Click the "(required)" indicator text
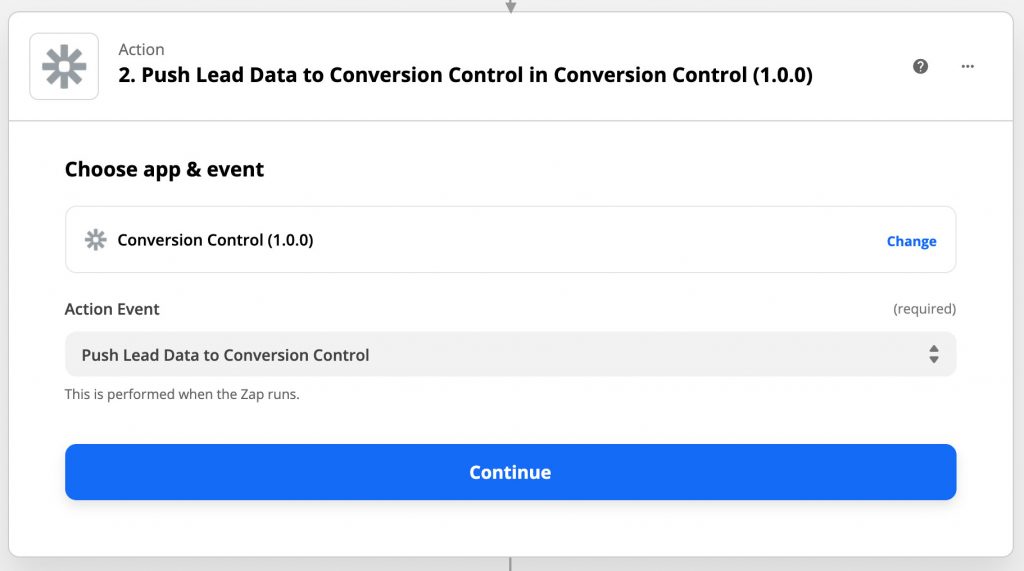 click(924, 309)
